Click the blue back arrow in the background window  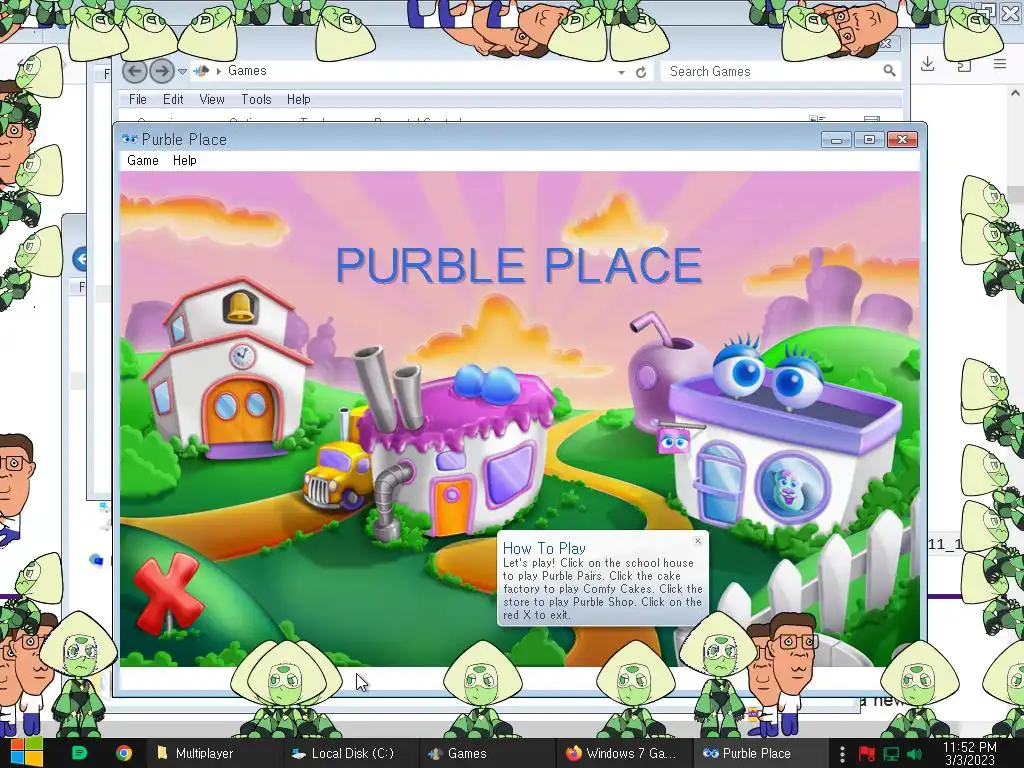80,259
